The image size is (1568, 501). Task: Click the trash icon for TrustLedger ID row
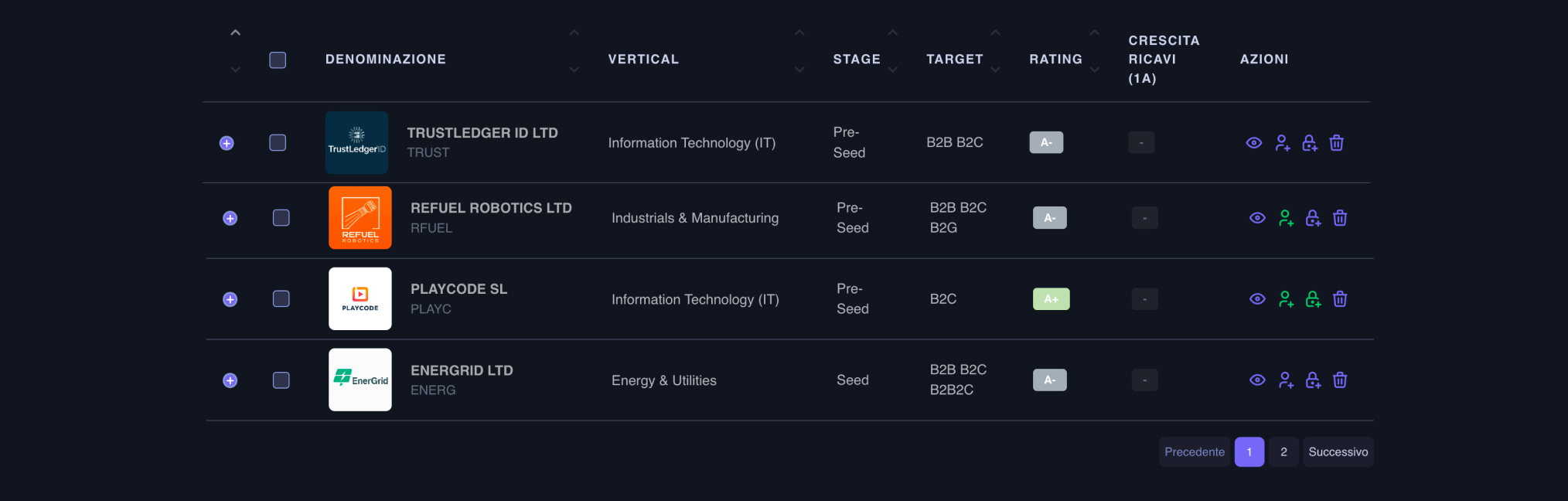tap(1336, 143)
